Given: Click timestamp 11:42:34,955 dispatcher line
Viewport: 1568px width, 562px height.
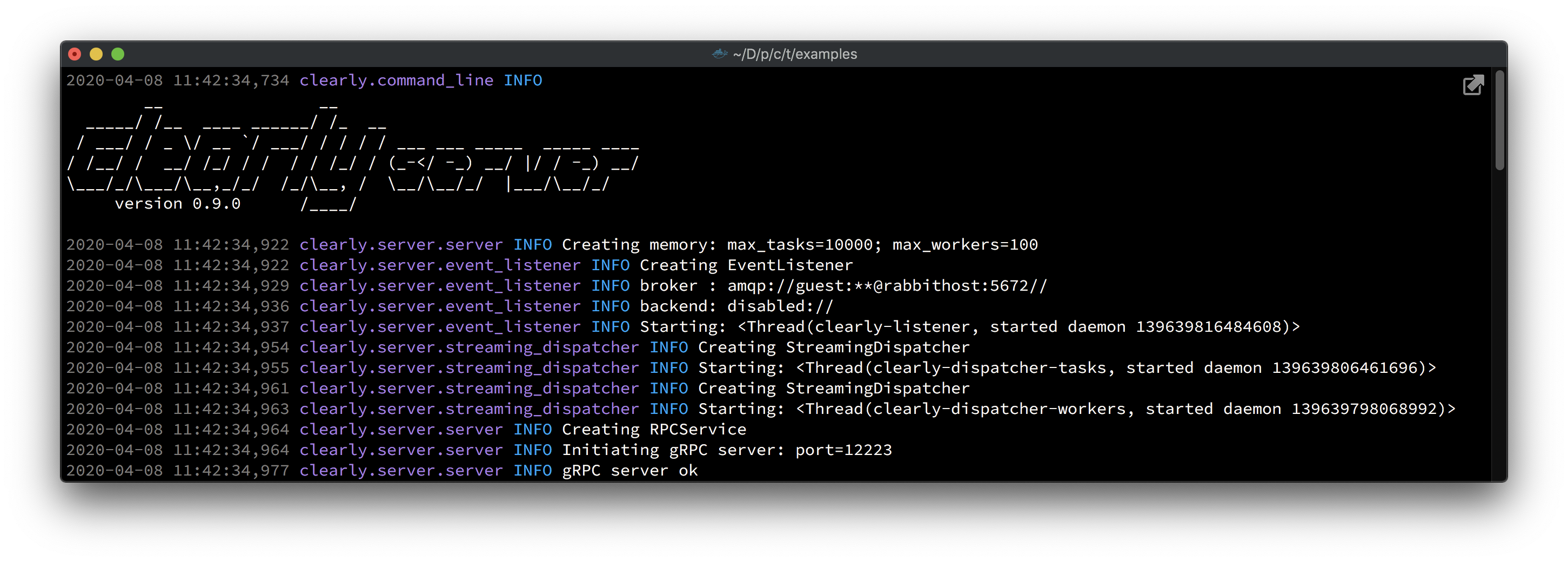Looking at the screenshot, I should [231, 368].
